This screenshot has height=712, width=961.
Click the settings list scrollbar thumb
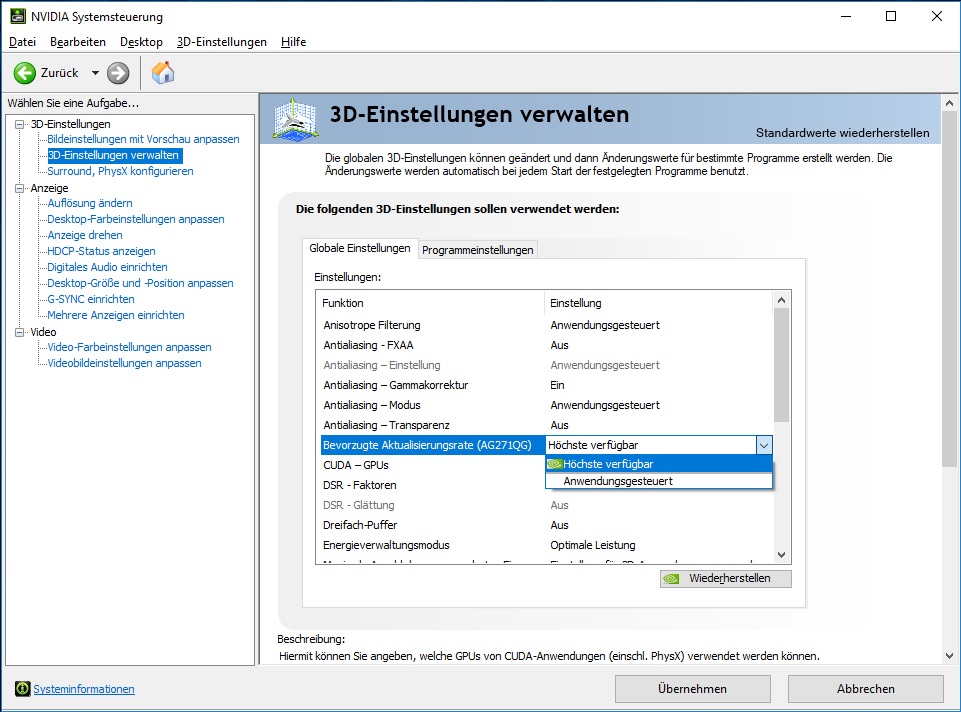click(781, 365)
